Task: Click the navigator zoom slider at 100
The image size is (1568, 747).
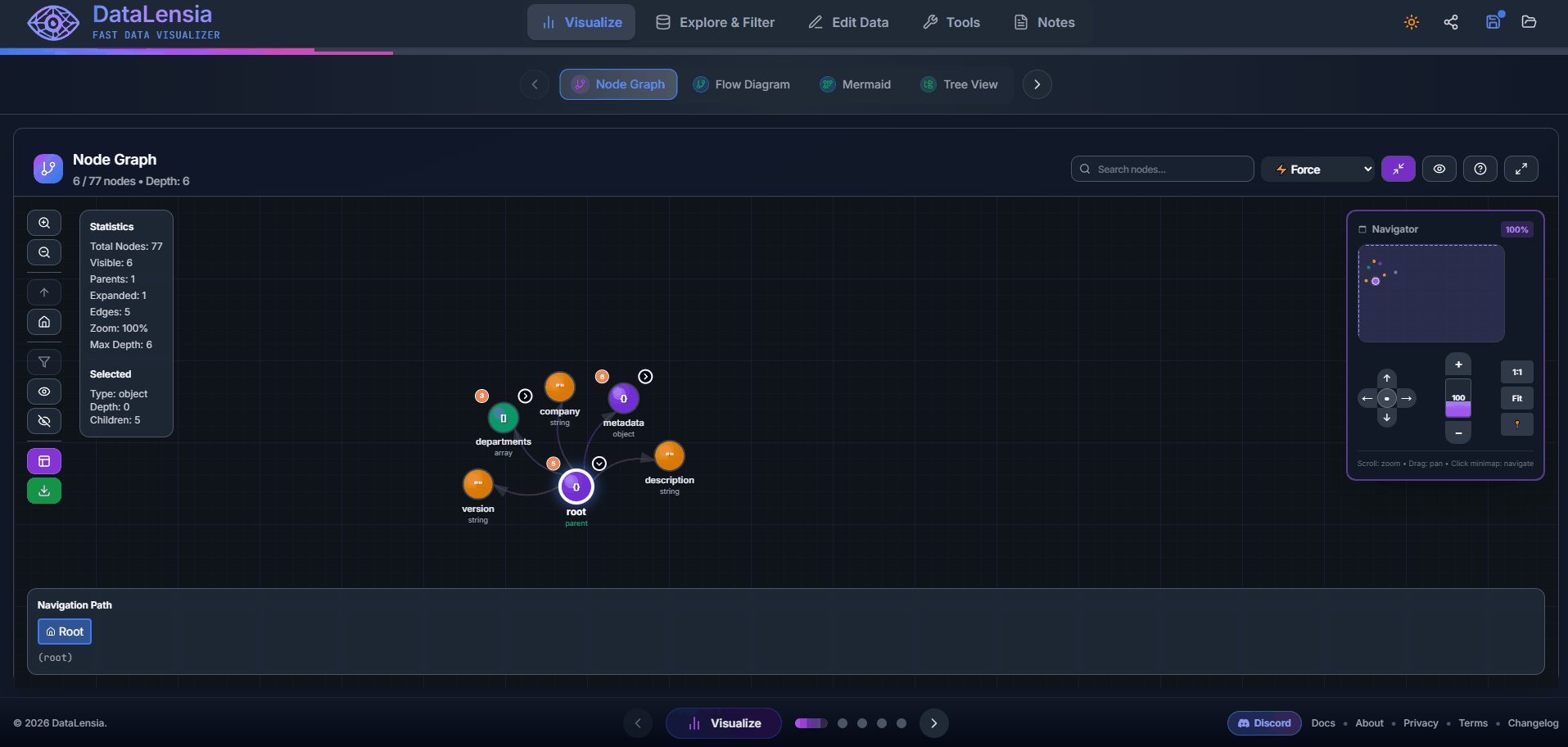Action: tap(1458, 398)
